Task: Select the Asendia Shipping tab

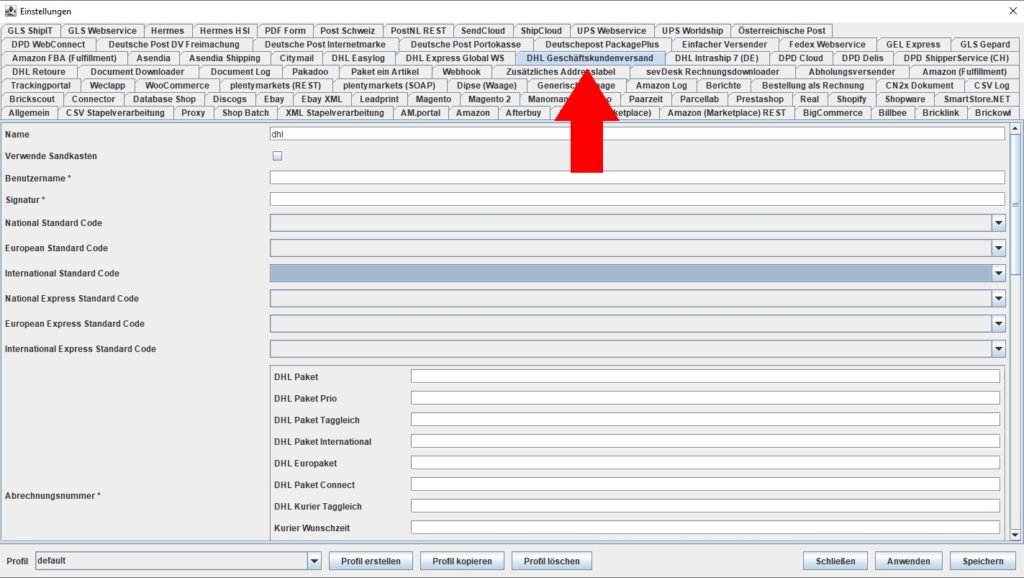Action: (x=225, y=58)
